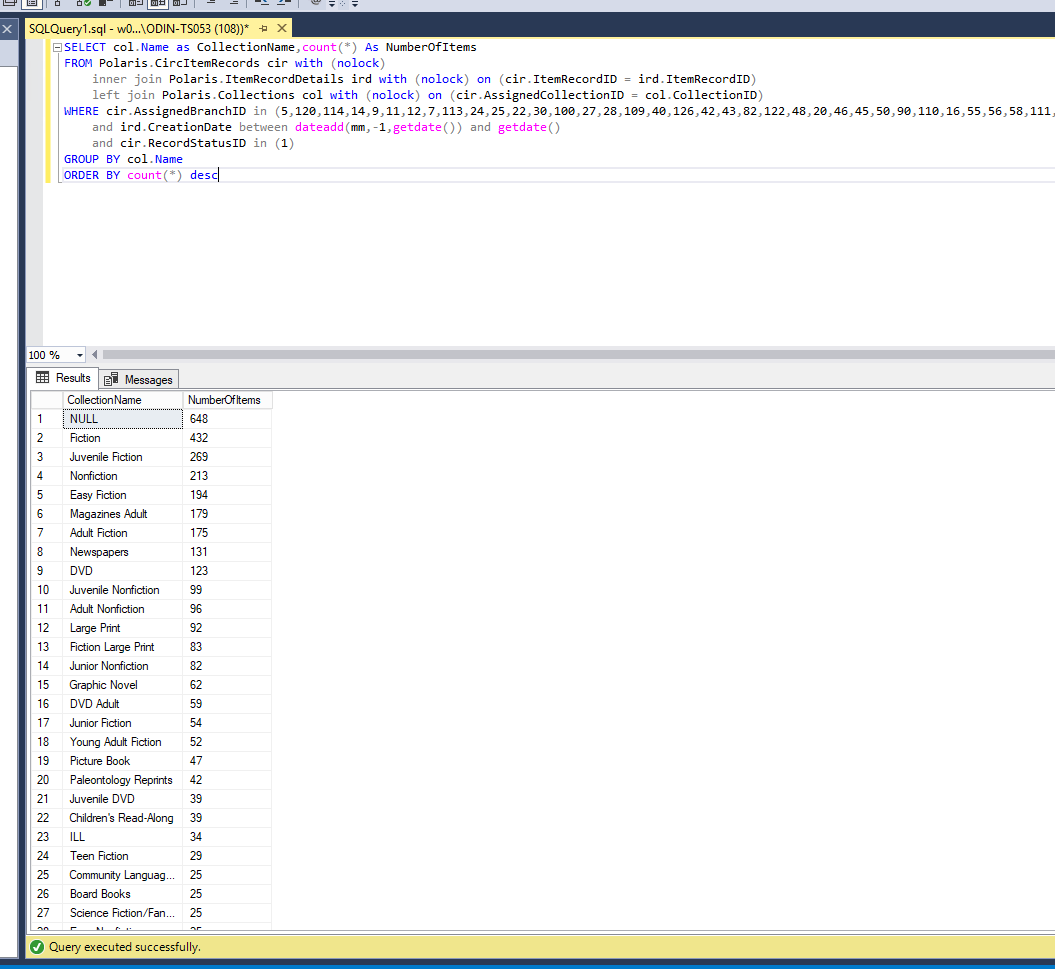Collapse the SELECT statement outline block

[57, 47]
